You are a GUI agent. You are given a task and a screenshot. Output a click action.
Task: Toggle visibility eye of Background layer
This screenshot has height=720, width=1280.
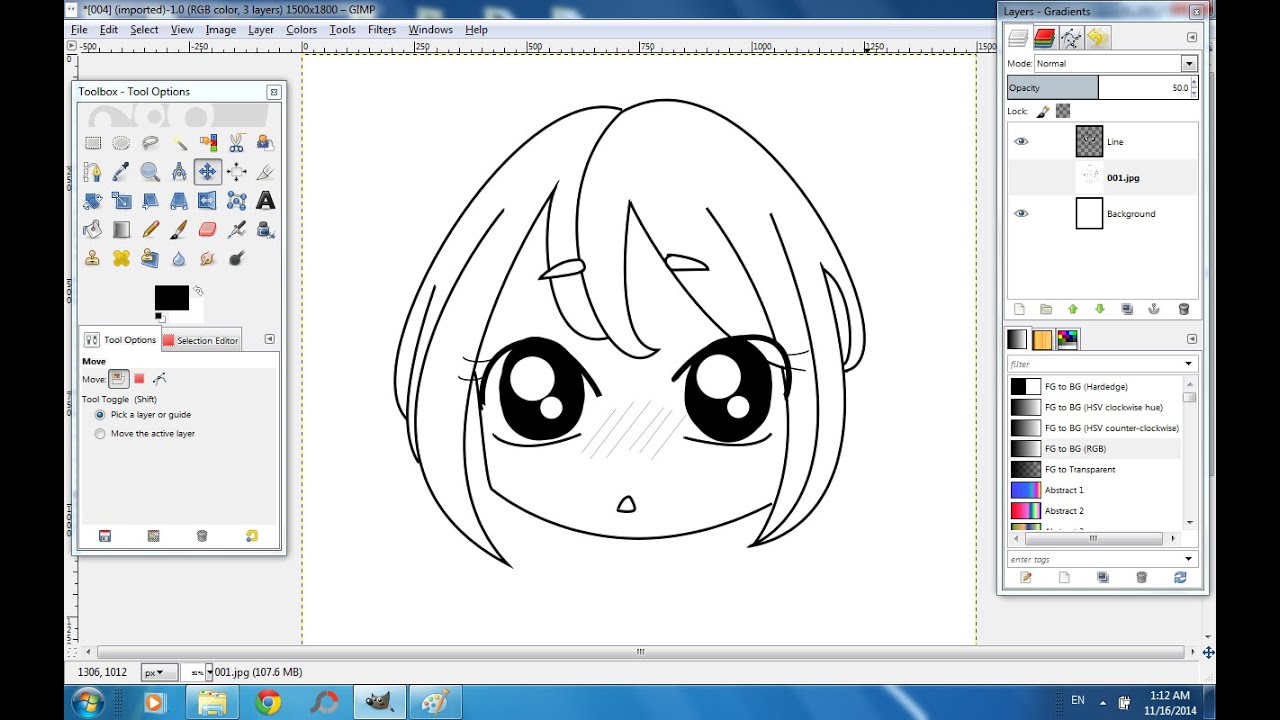tap(1021, 214)
